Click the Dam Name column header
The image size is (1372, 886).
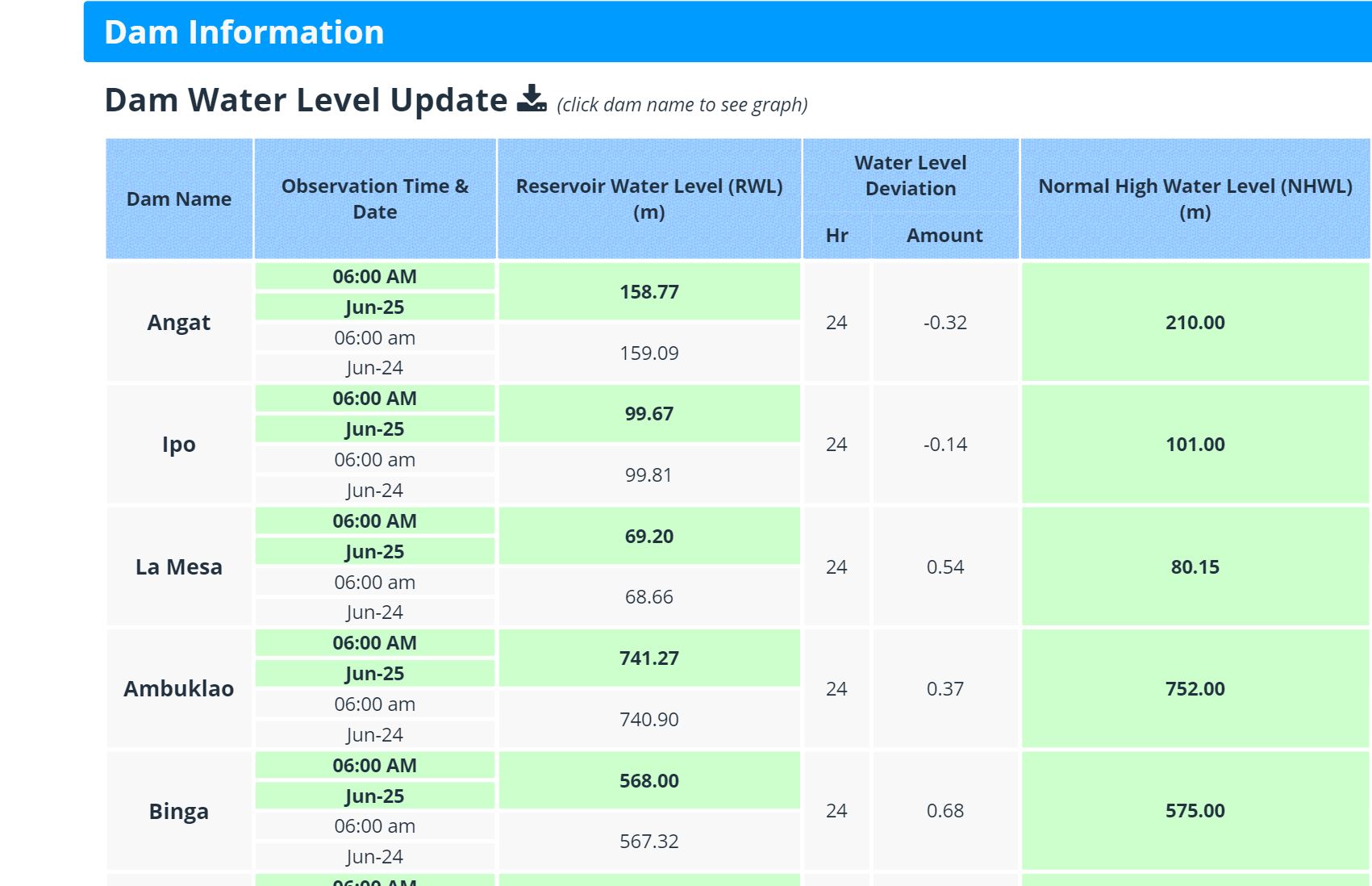tap(178, 199)
